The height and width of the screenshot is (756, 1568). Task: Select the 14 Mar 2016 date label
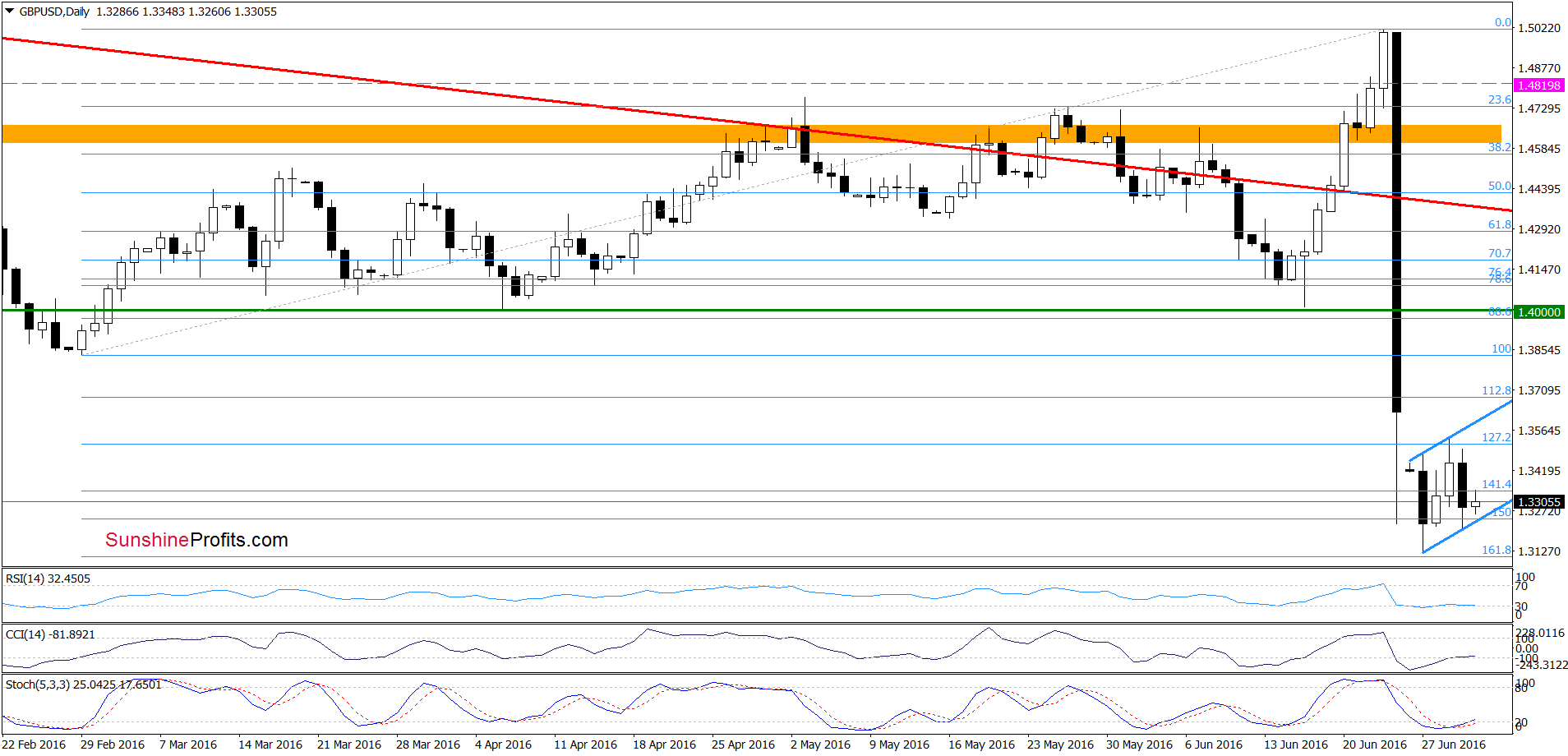(270, 744)
